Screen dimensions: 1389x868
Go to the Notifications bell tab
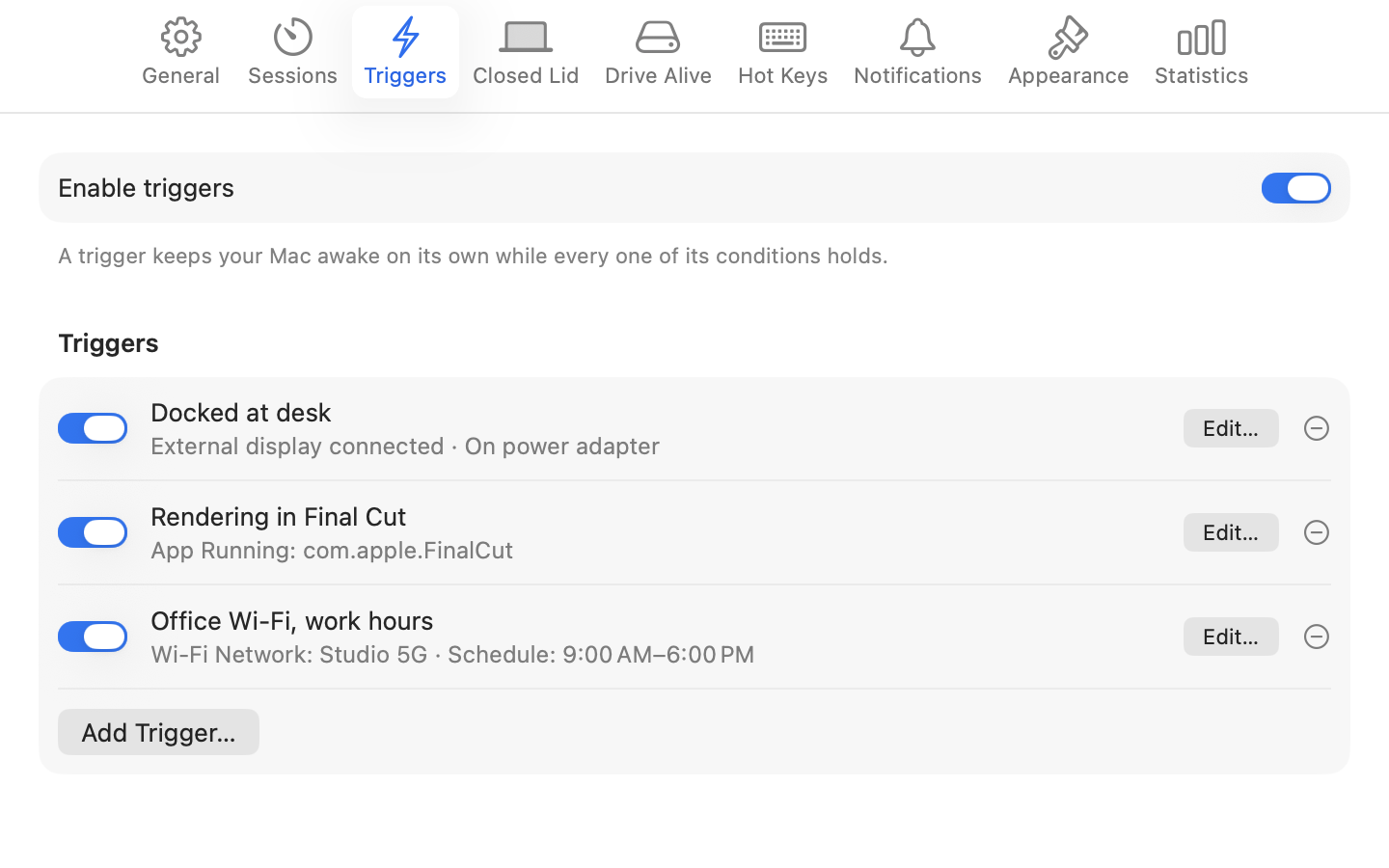pyautogui.click(x=917, y=52)
